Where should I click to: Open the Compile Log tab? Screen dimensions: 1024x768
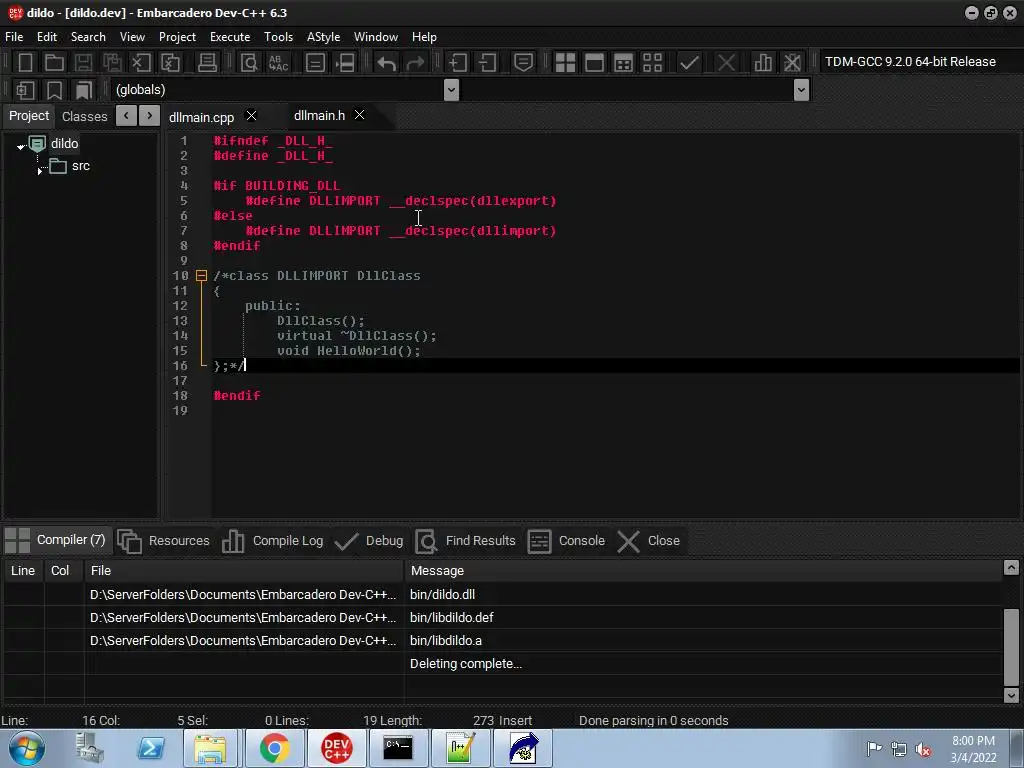(272, 541)
